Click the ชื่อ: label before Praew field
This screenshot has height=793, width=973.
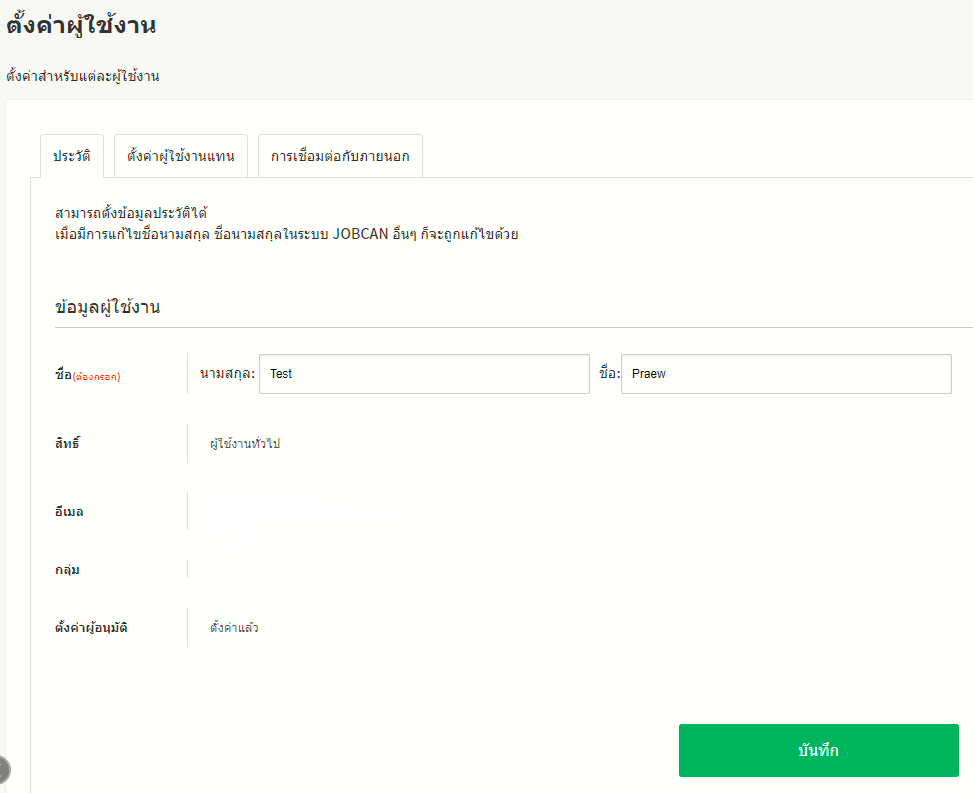[x=609, y=374]
